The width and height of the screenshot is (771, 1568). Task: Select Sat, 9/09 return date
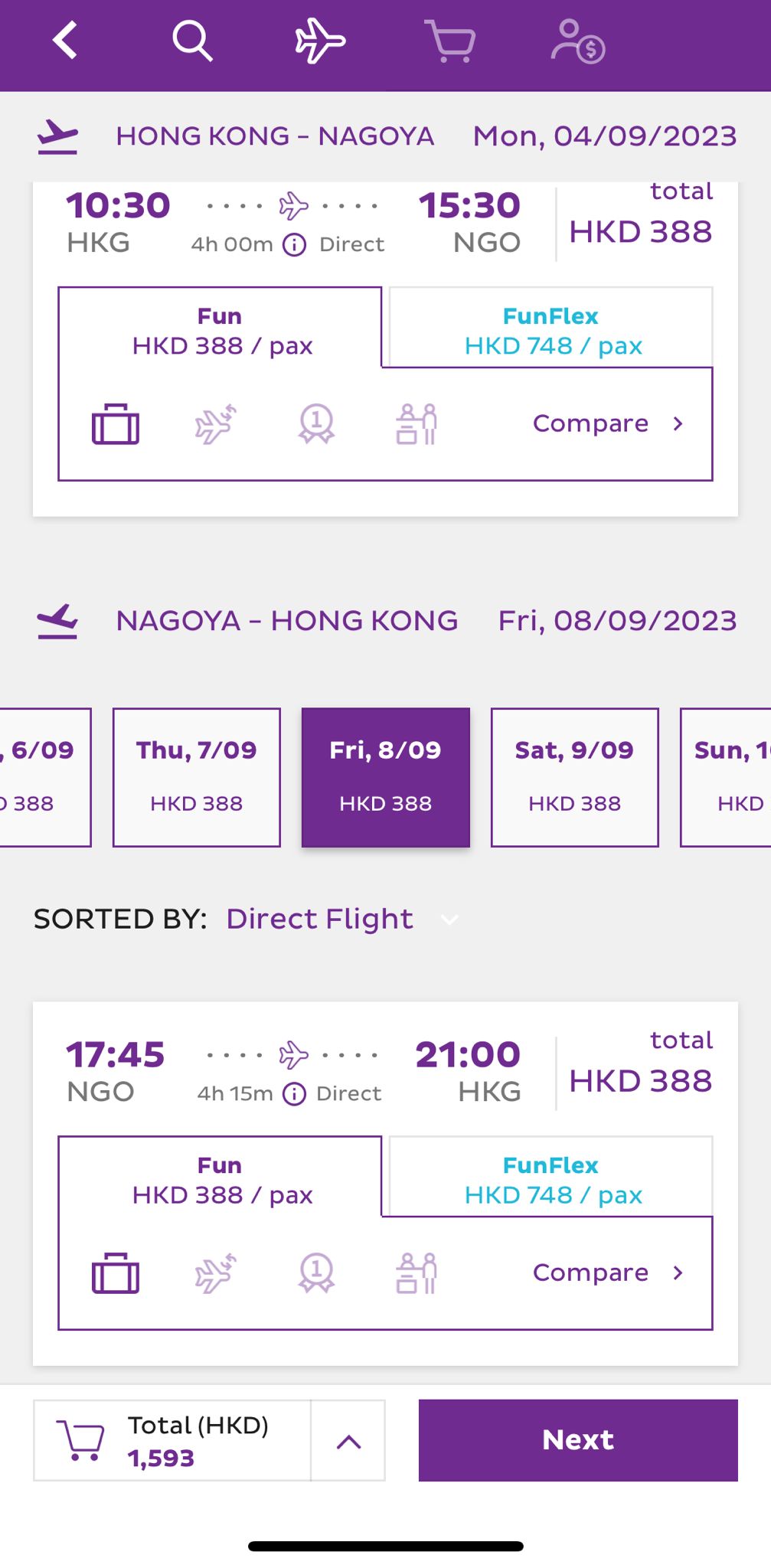tap(574, 777)
